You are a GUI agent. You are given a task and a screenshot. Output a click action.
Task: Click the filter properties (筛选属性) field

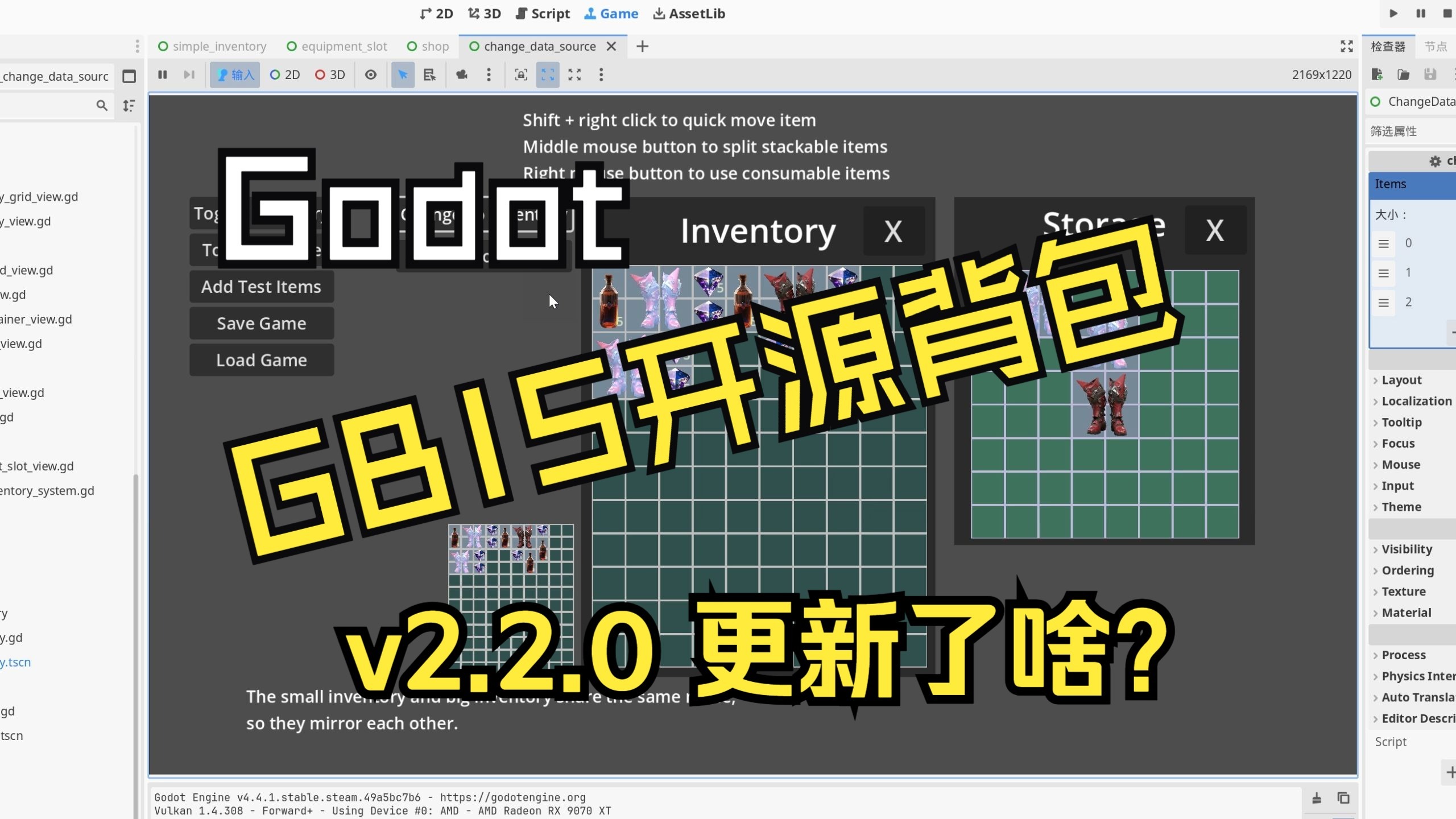1410,131
